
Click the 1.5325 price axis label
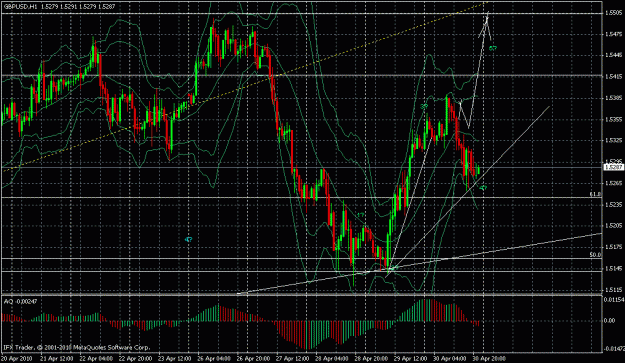pyautogui.click(x=613, y=140)
